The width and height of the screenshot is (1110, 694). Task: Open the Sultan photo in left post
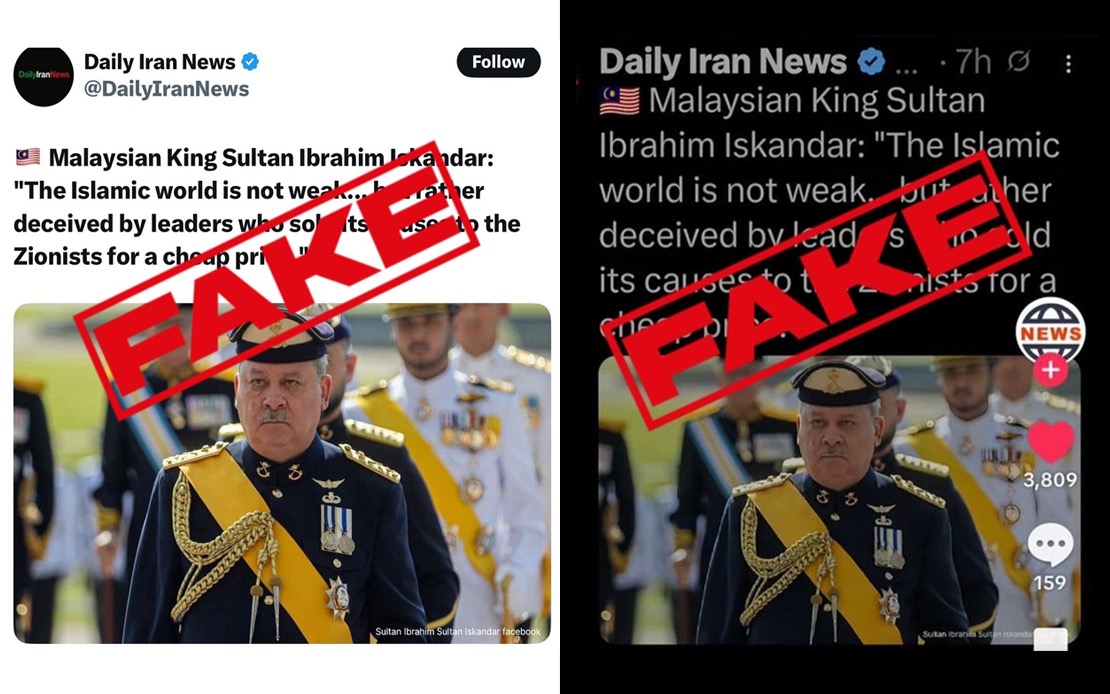282,473
